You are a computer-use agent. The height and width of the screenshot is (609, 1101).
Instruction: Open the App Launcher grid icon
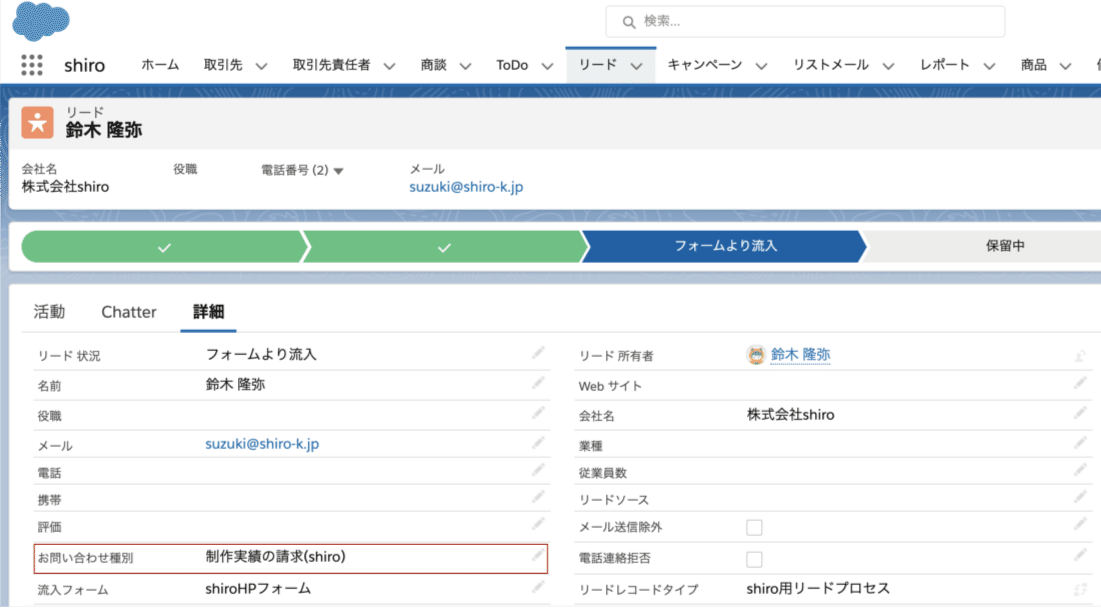pyautogui.click(x=32, y=65)
